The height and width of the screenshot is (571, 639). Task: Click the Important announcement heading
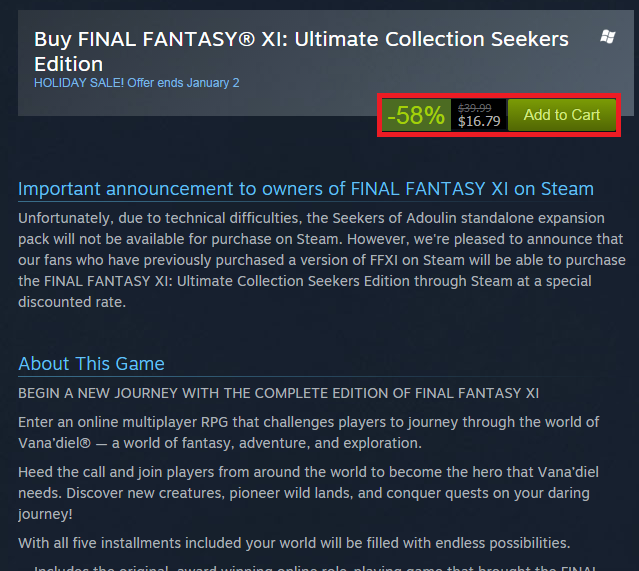point(306,189)
